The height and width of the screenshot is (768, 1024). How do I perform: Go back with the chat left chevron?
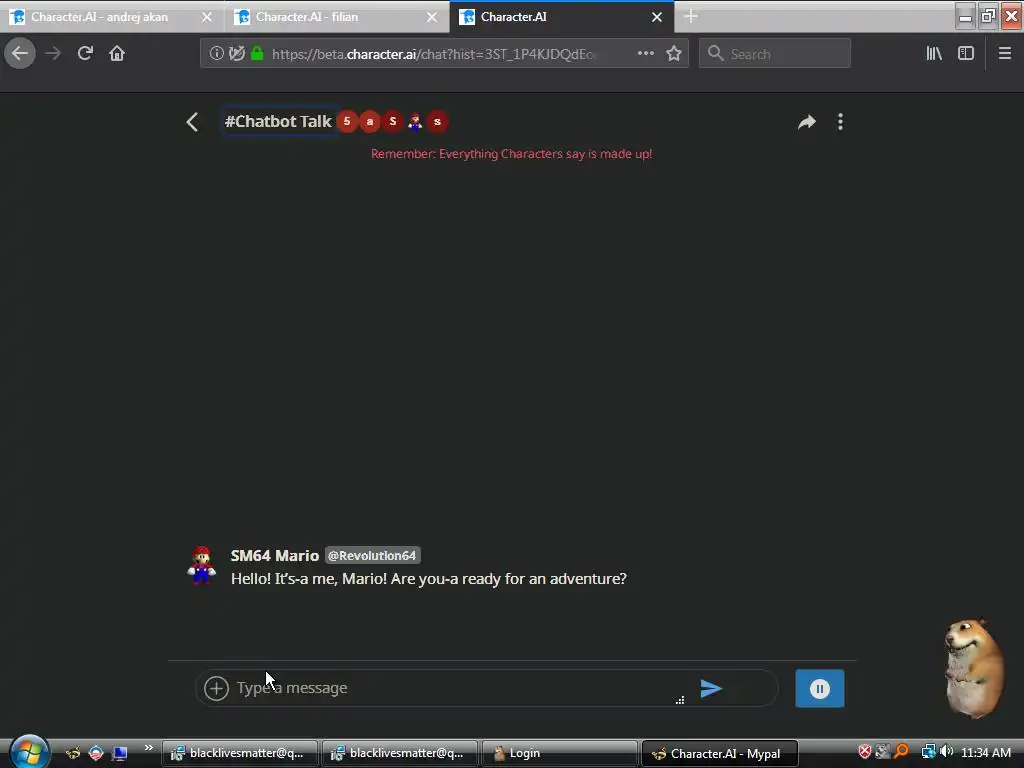pyautogui.click(x=192, y=122)
